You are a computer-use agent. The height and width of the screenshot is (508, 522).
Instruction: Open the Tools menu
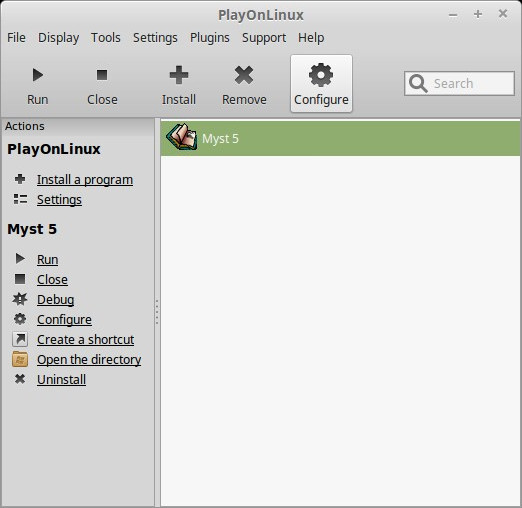tap(106, 38)
